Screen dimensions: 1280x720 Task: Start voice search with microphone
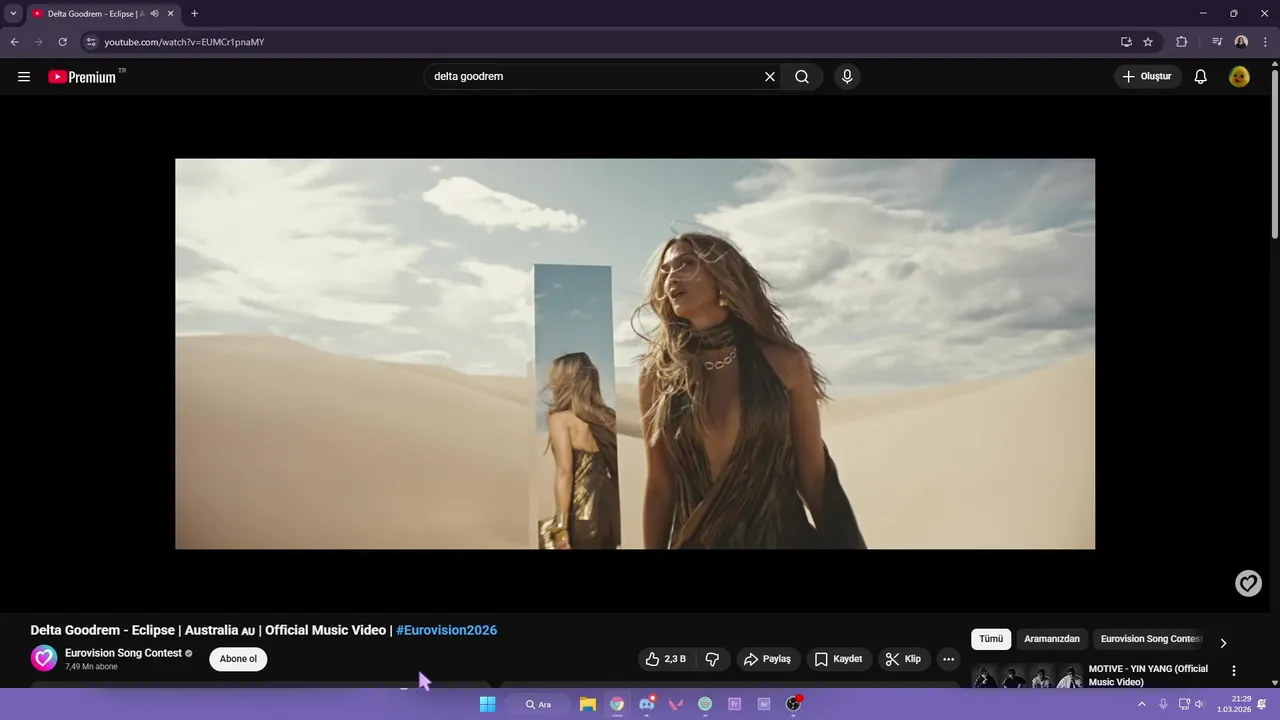pyautogui.click(x=847, y=77)
